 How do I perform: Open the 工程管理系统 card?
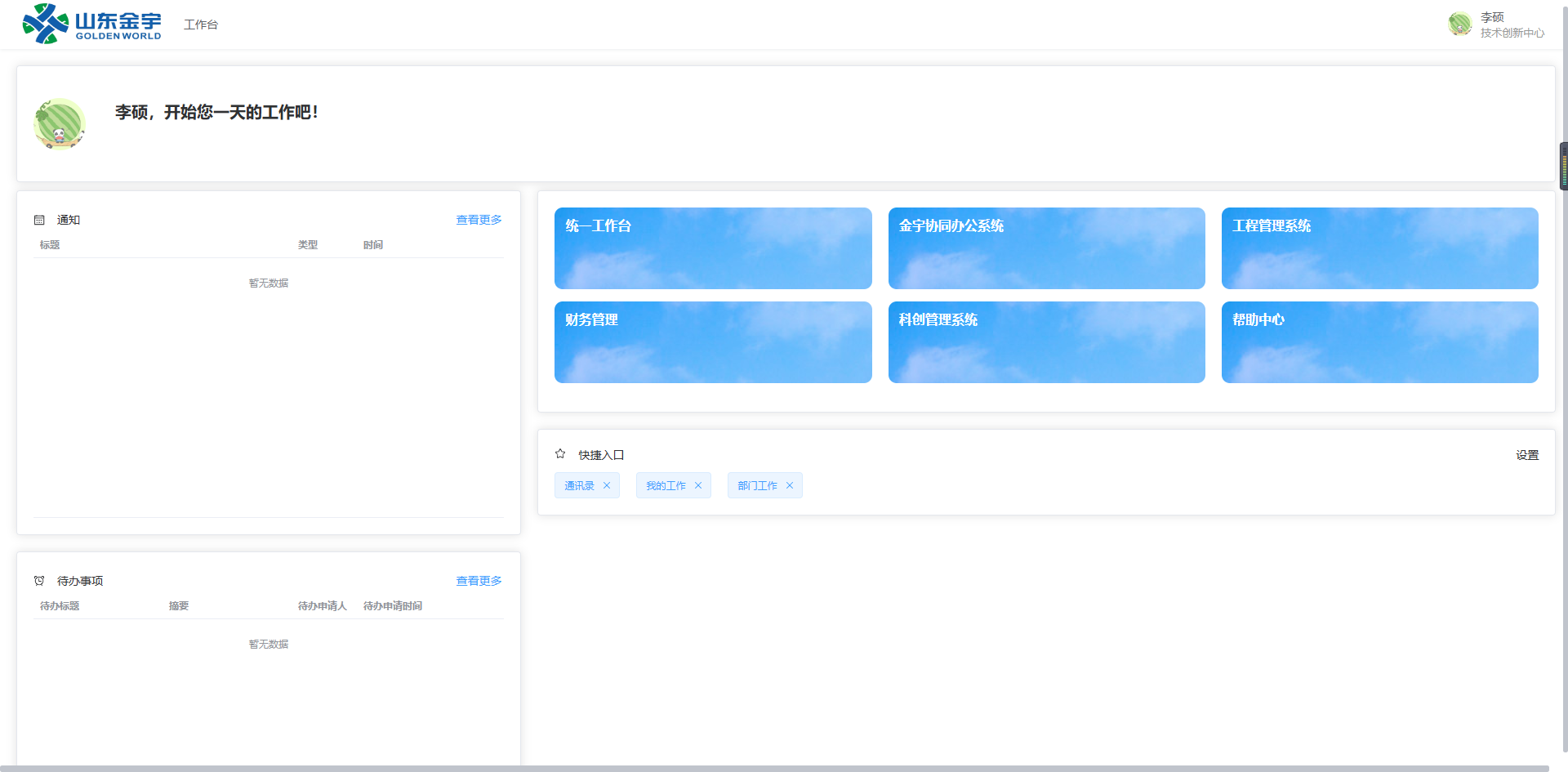(1380, 248)
